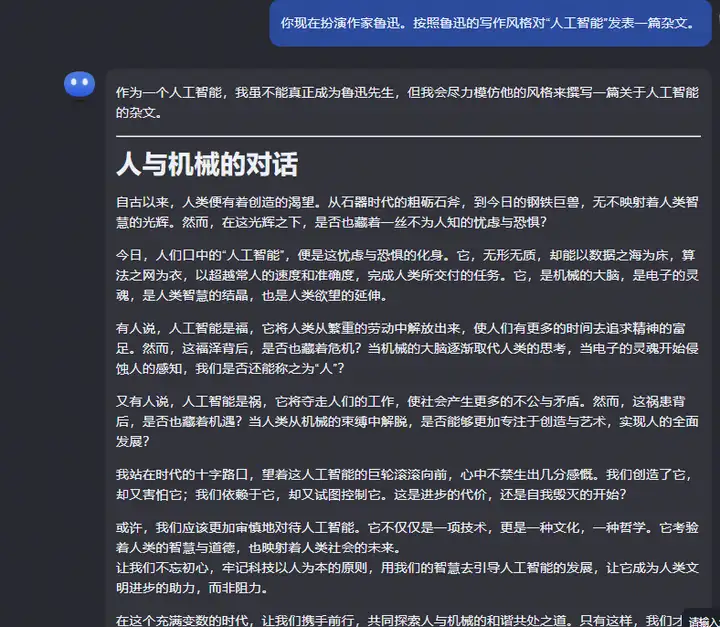This screenshot has height=627, width=720.
Task: Click the paragraph starting with 我站在时代的十字路口
Action: tap(407, 485)
